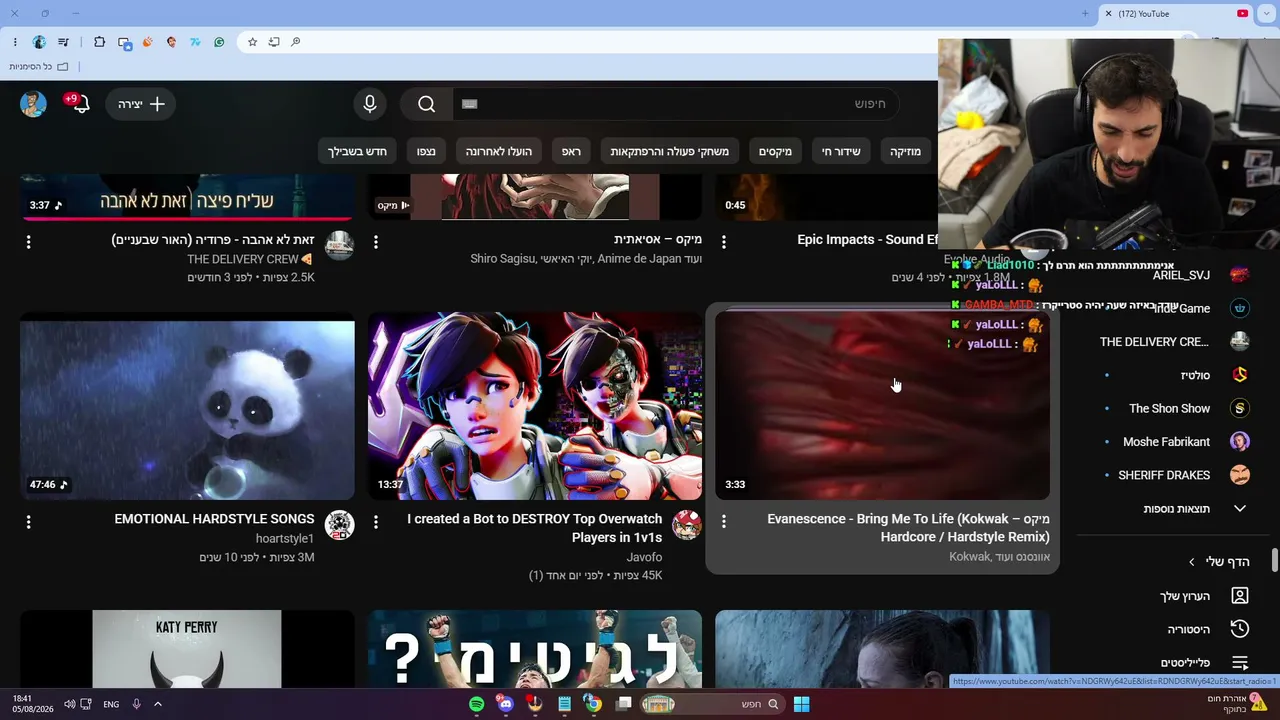Image resolution: width=1280 pixels, height=720 pixels.
Task: Open hoartstyle1 channel avatar
Action: [x=339, y=525]
